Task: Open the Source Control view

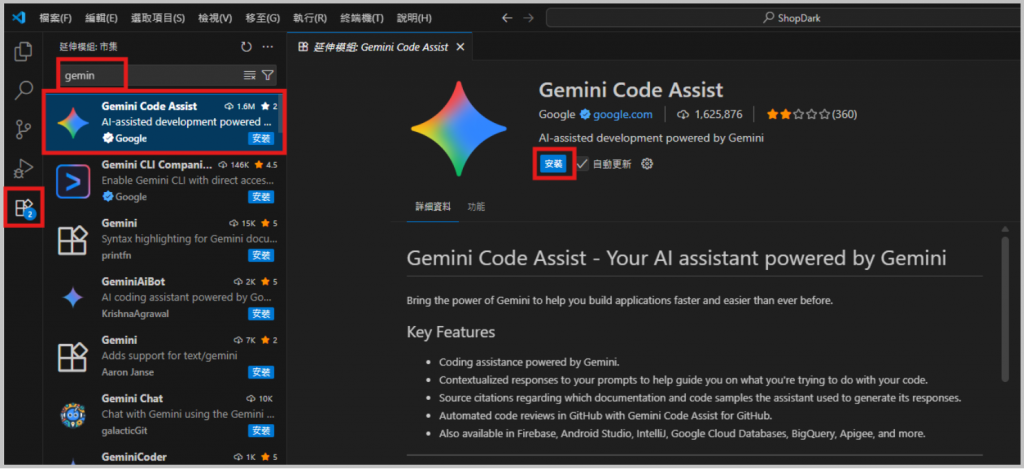Action: pos(24,129)
